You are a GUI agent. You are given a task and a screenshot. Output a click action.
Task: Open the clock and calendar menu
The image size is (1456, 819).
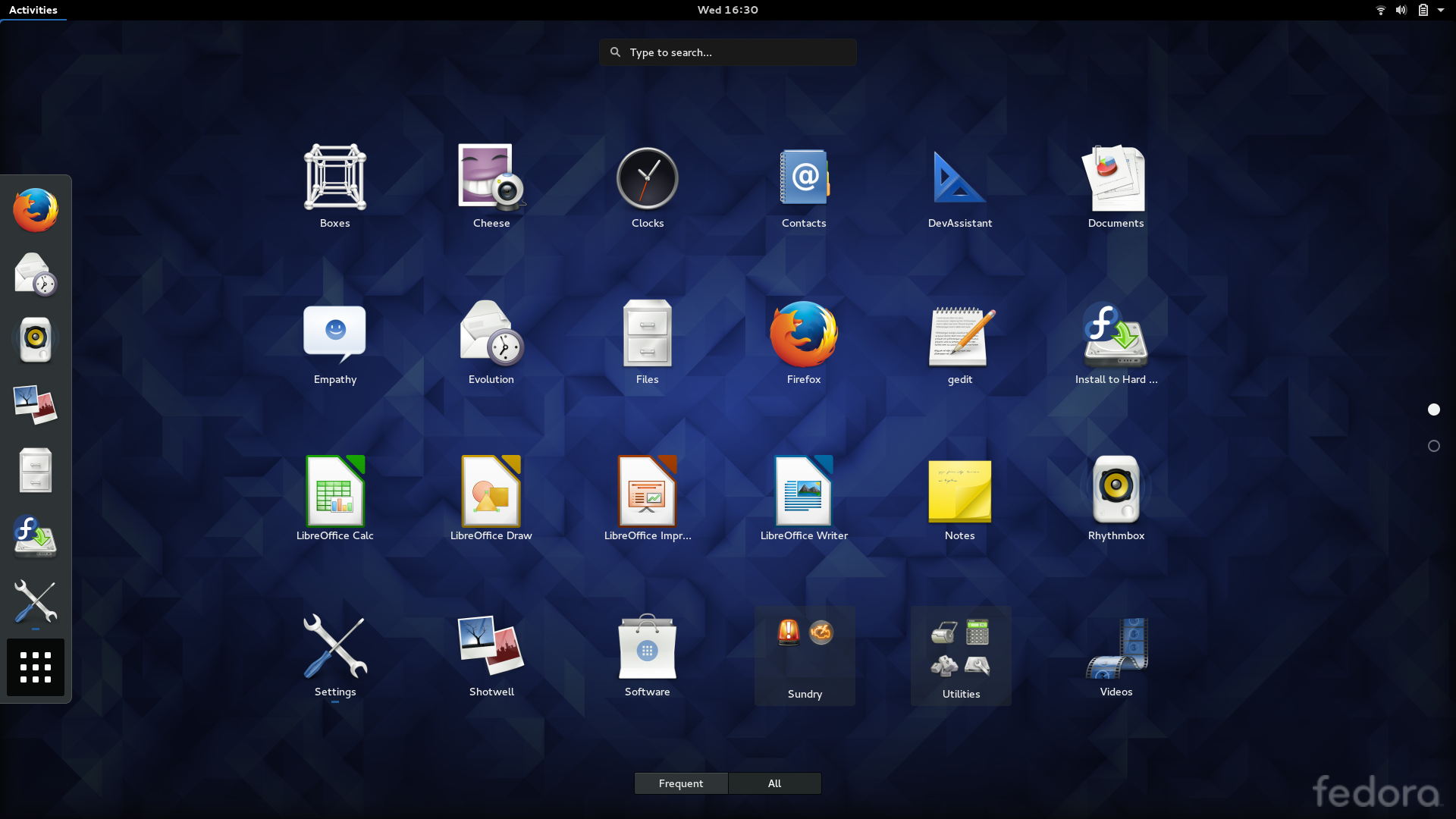coord(727,10)
